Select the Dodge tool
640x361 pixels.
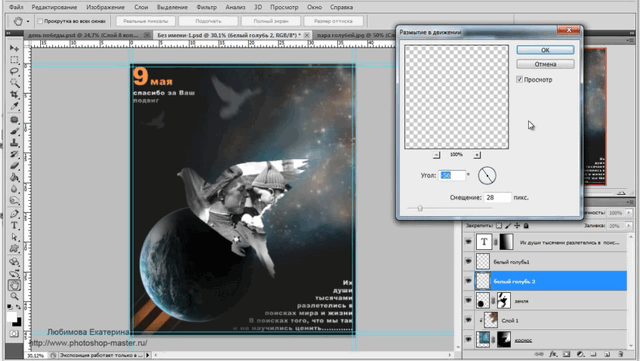pos(14,201)
